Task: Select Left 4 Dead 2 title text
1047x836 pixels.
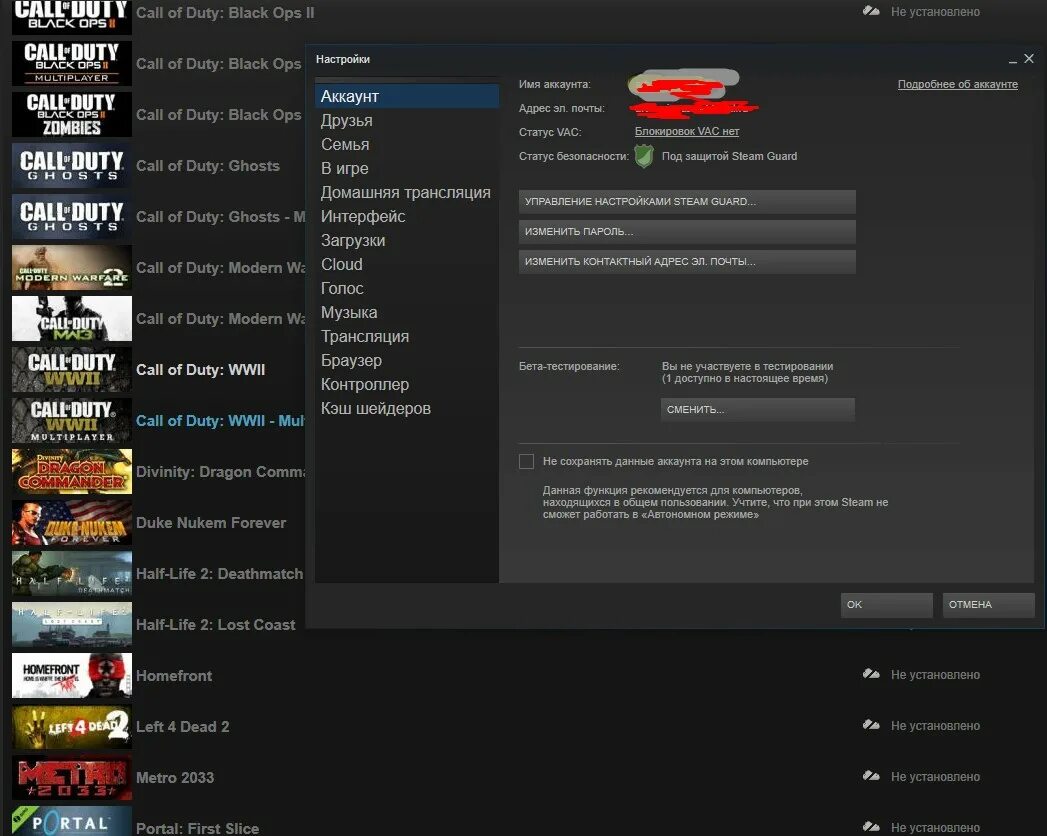Action: click(182, 726)
